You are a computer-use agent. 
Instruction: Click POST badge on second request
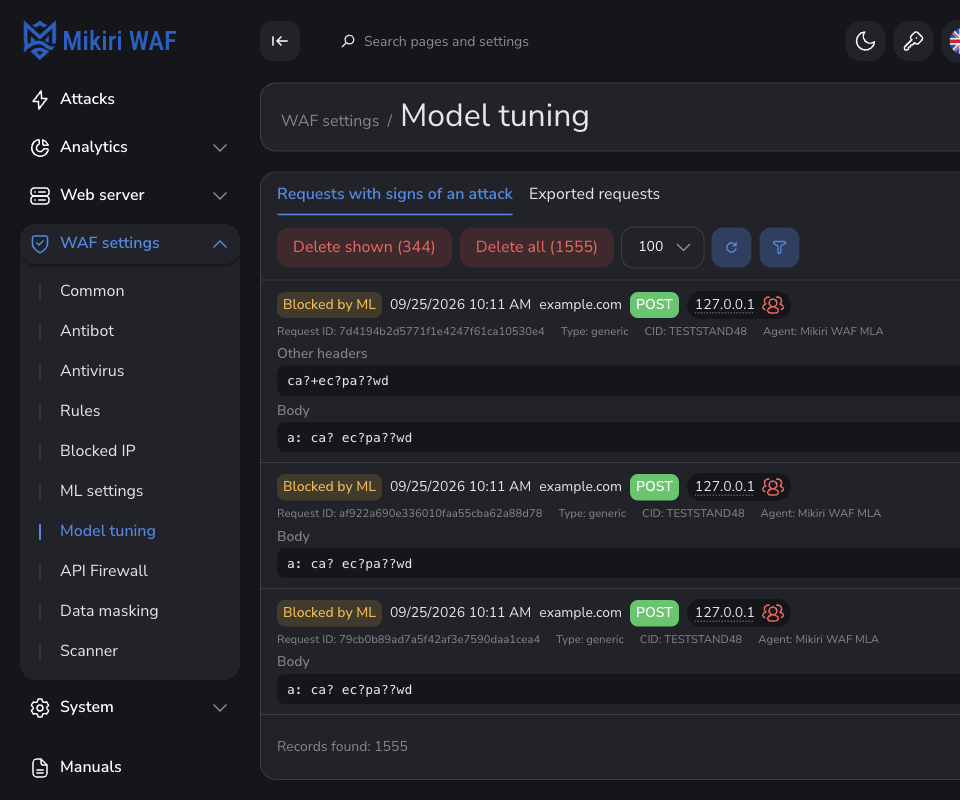[654, 487]
